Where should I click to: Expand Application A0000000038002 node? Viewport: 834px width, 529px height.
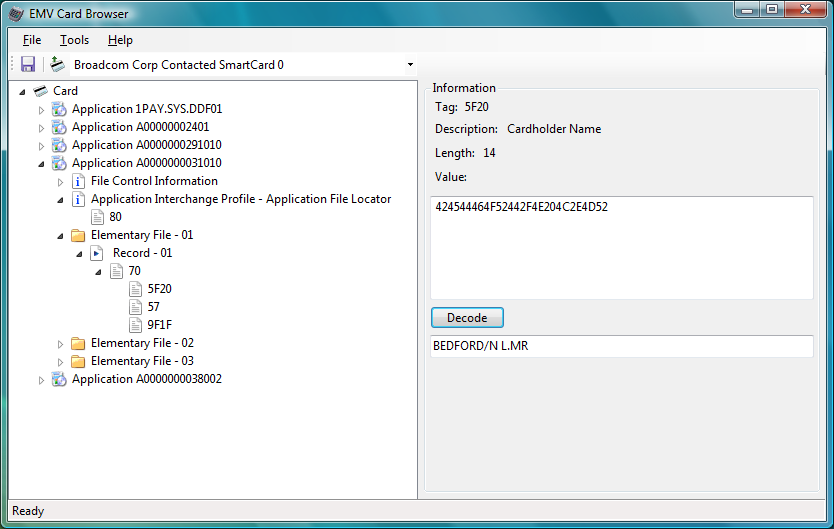pyautogui.click(x=41, y=380)
